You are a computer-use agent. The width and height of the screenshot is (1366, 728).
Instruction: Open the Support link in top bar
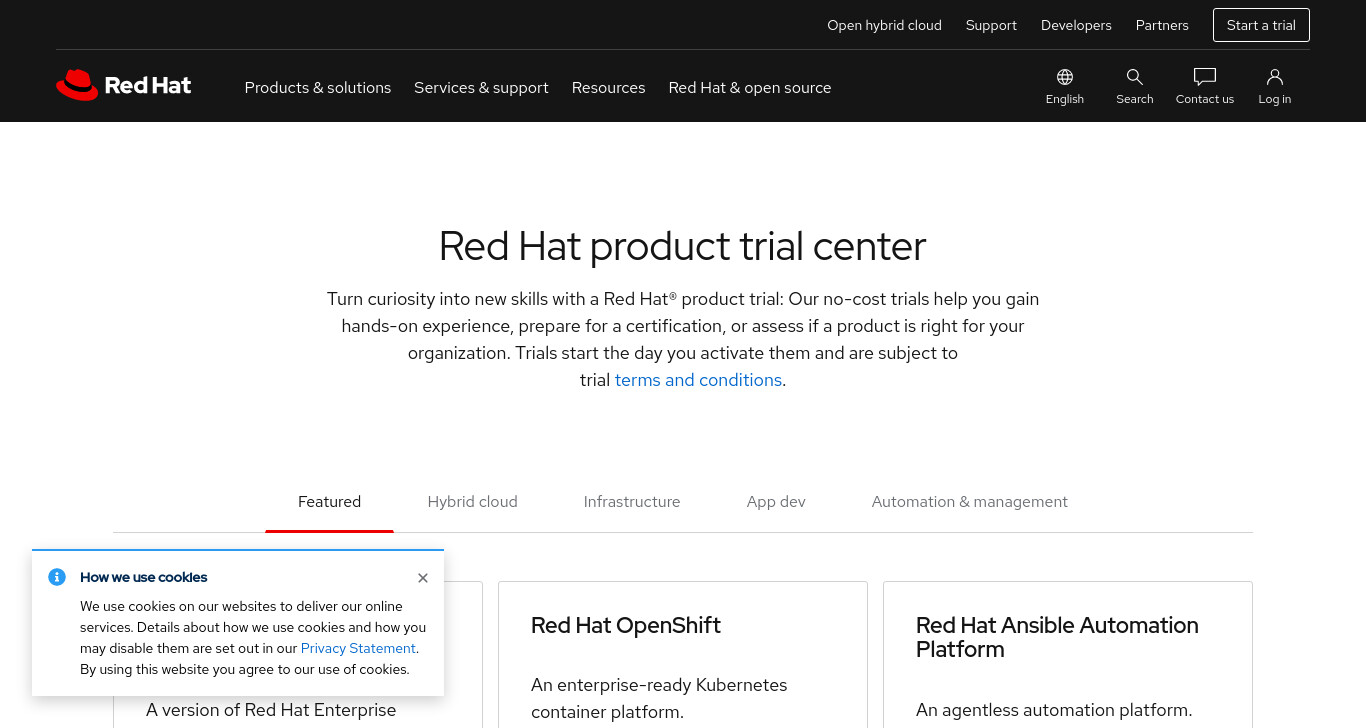click(x=991, y=25)
